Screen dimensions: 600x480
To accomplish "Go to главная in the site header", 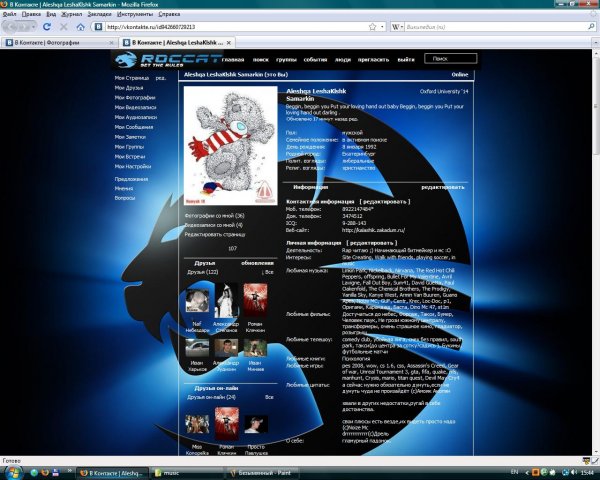I will 233,59.
